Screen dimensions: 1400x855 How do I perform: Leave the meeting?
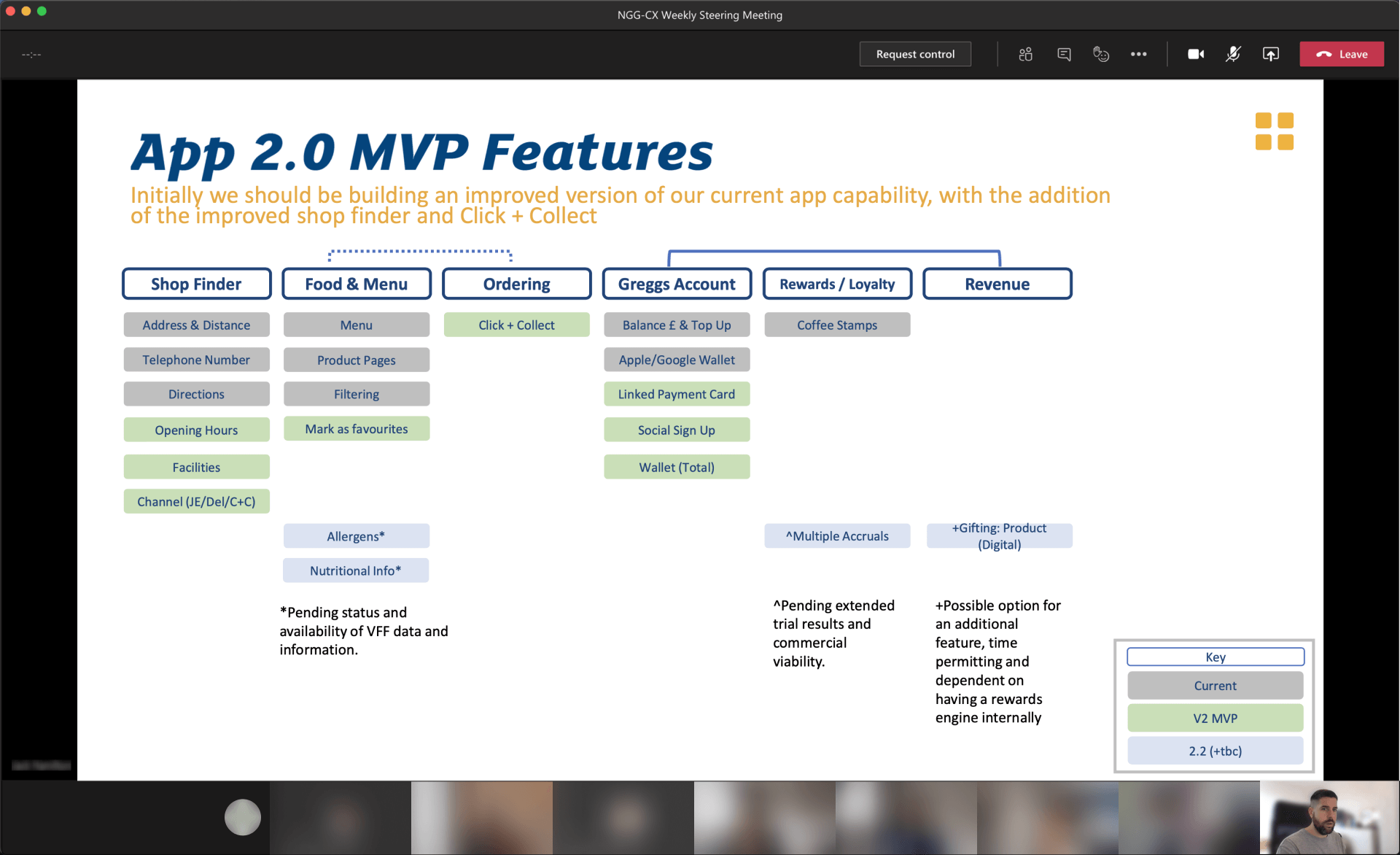point(1342,54)
